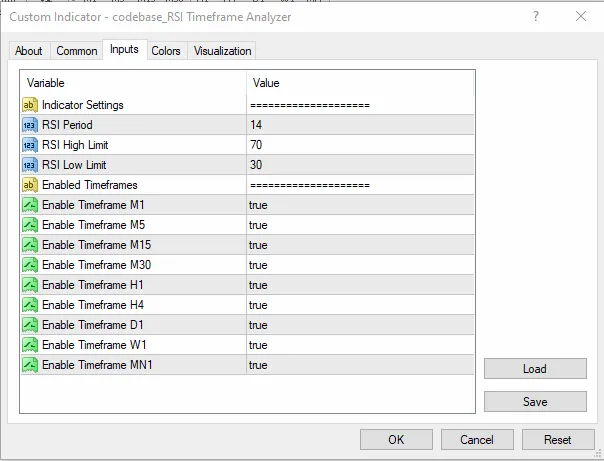The width and height of the screenshot is (604, 461).
Task: Click the boolean icon for Enable Timeframe H4
Action: (x=30, y=305)
